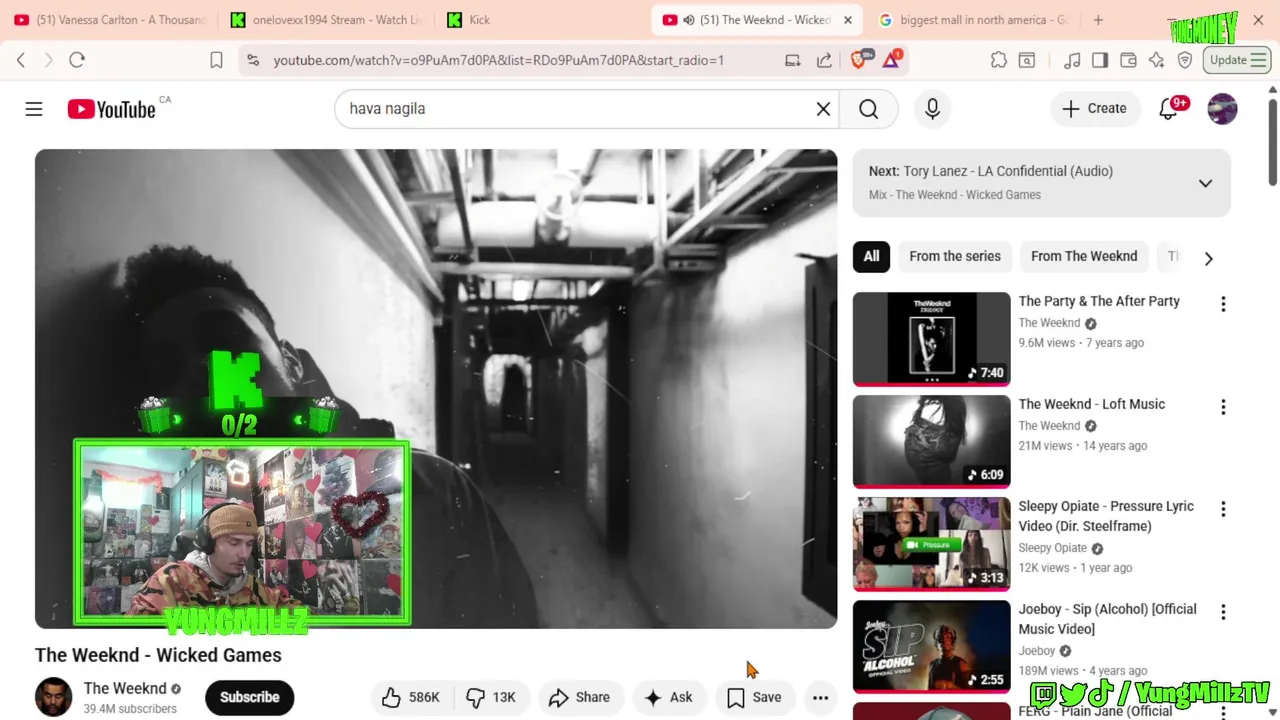Click the Create button
This screenshot has height=720, width=1280.
[1095, 109]
